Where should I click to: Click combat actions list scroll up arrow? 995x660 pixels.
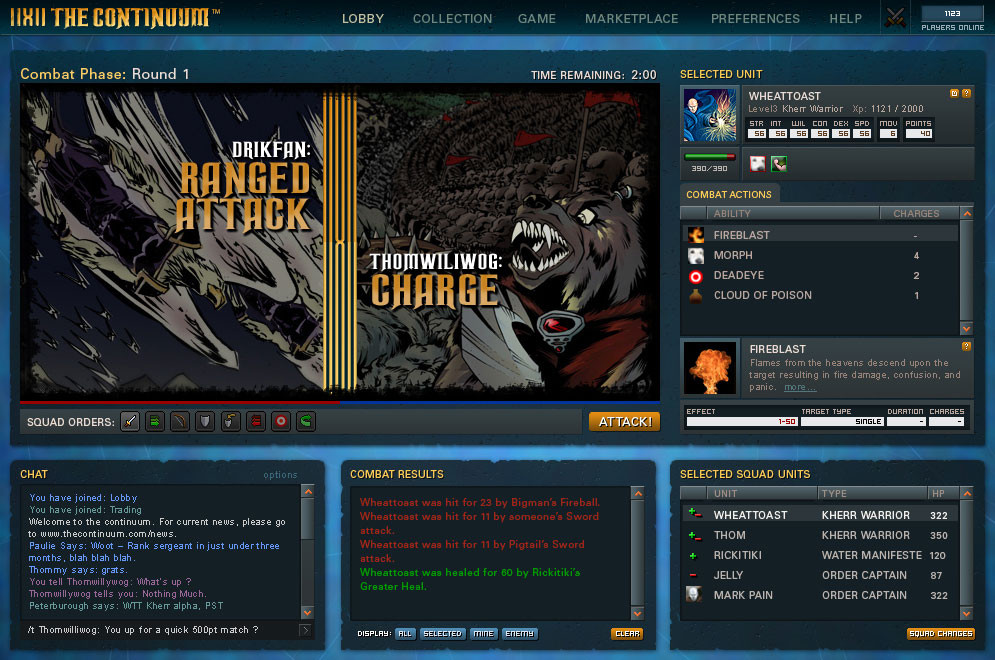pyautogui.click(x=966, y=213)
